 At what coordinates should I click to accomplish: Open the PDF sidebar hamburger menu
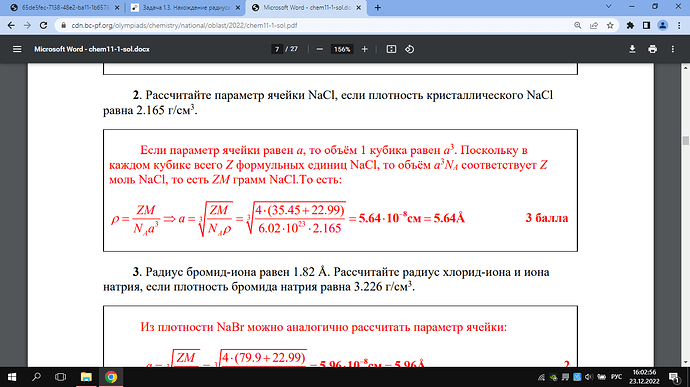pos(17,49)
